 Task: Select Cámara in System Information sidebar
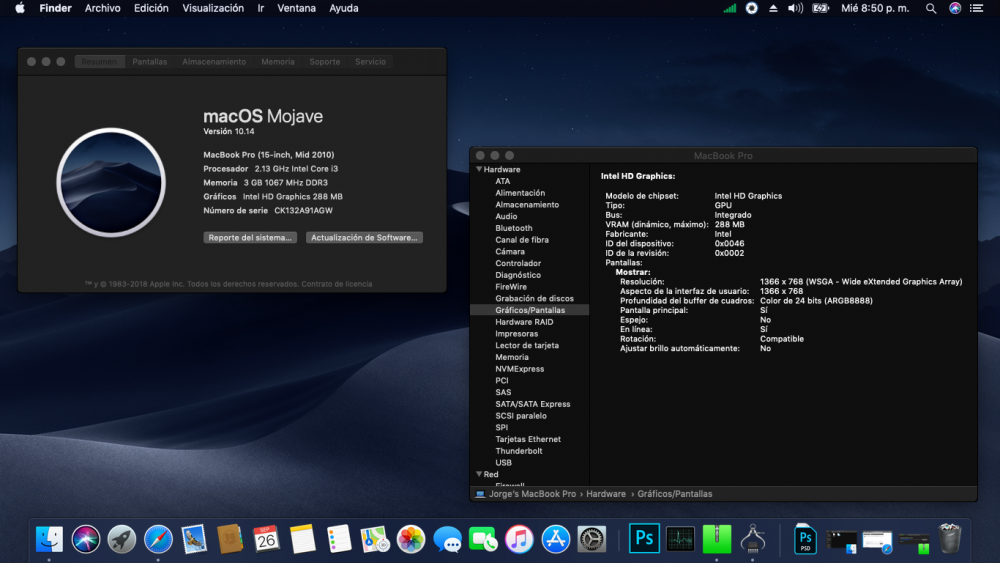(x=510, y=251)
